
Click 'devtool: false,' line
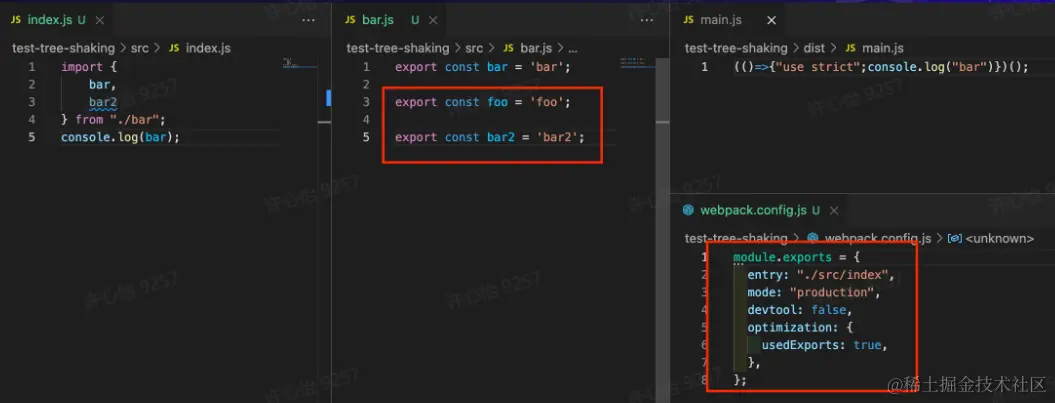pyautogui.click(x=799, y=309)
